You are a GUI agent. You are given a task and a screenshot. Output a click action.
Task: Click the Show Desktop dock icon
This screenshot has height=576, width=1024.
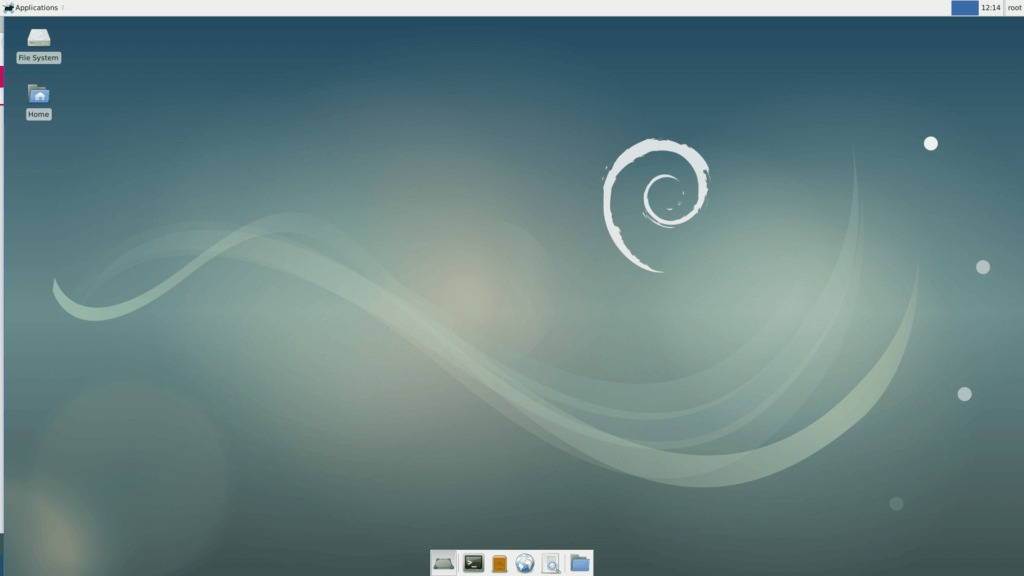click(x=443, y=563)
